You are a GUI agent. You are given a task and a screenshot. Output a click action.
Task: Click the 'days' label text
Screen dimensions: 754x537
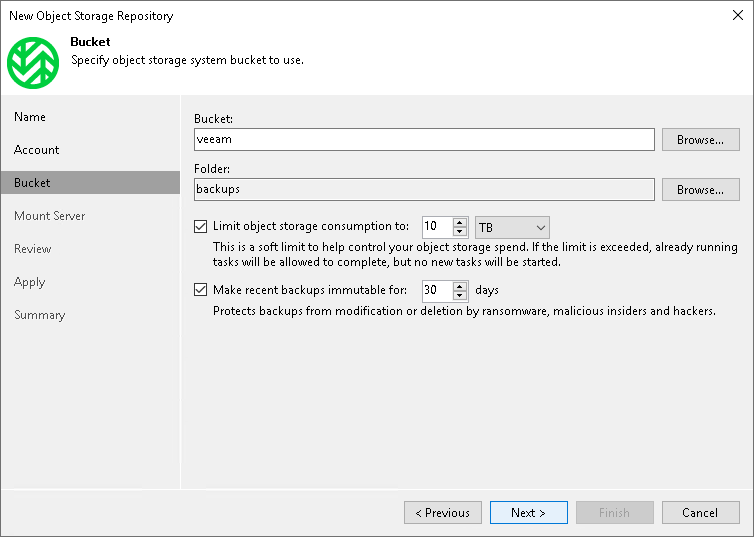pos(487,290)
